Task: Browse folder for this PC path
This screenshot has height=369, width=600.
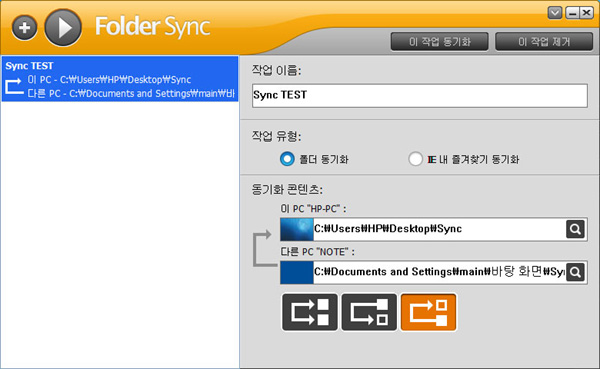Action: (x=575, y=229)
